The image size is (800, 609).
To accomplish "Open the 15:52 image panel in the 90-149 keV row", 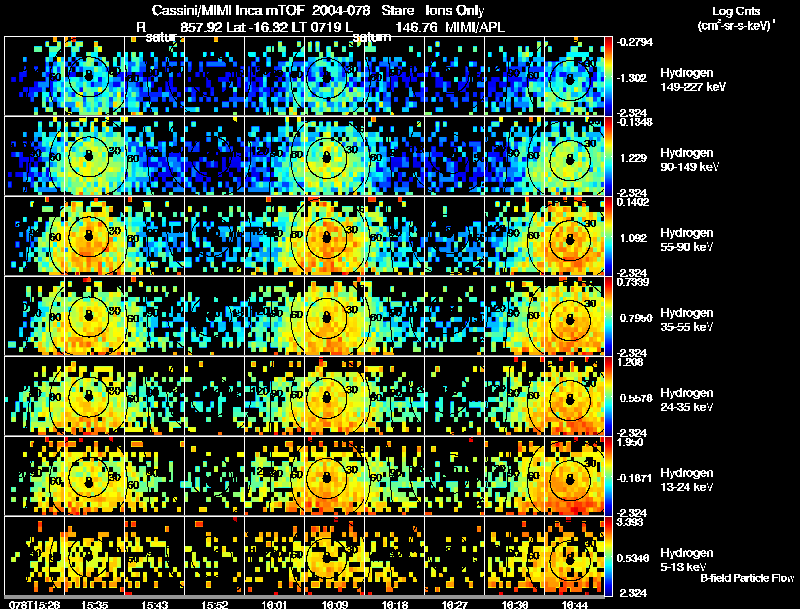I will coord(214,156).
